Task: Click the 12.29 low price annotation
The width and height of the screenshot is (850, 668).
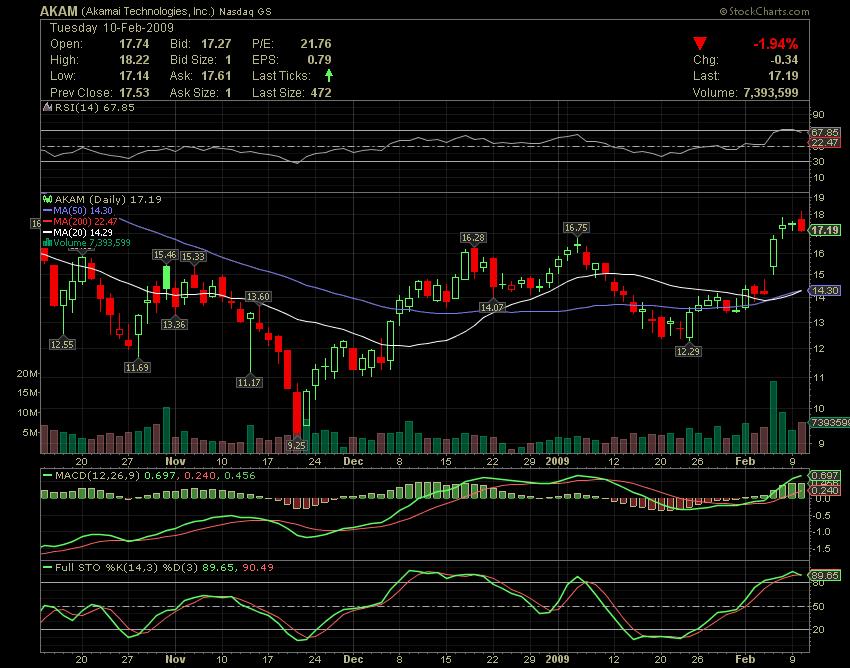Action: (688, 351)
